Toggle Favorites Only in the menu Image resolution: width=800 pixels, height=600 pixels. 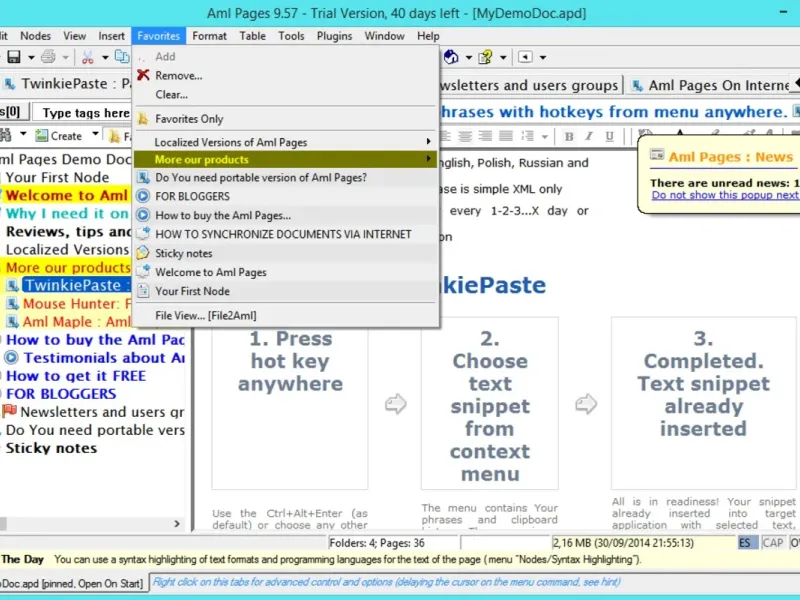click(286, 119)
